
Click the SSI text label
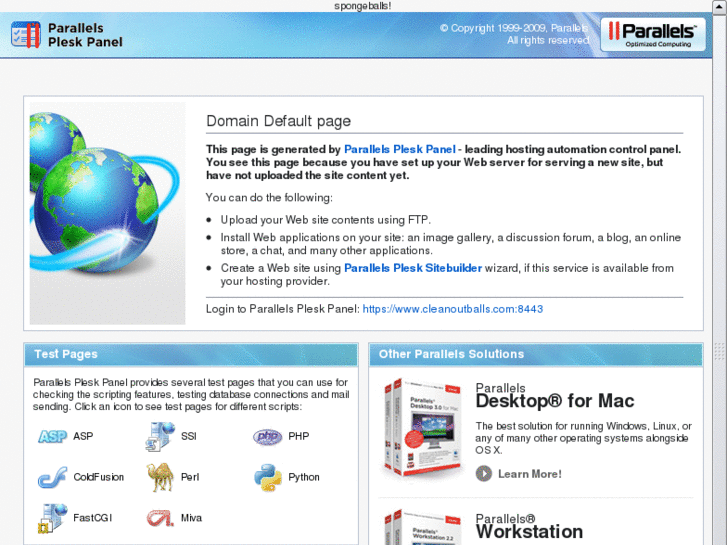tap(189, 436)
